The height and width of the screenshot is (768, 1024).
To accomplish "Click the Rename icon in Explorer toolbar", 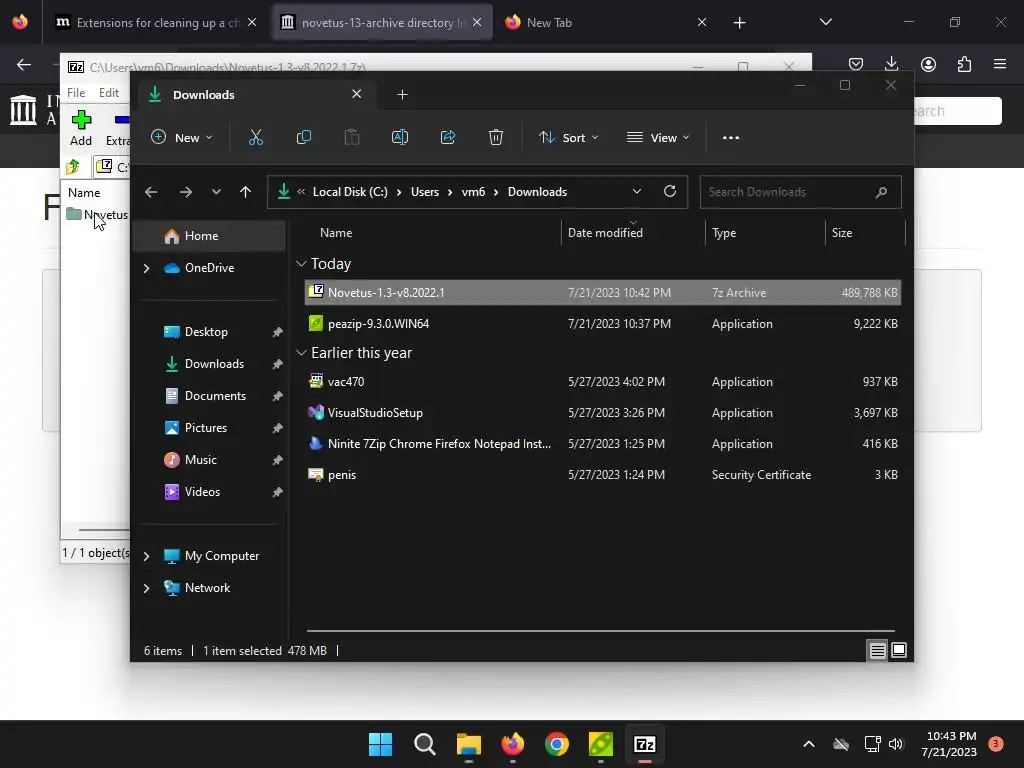I will [x=400, y=138].
